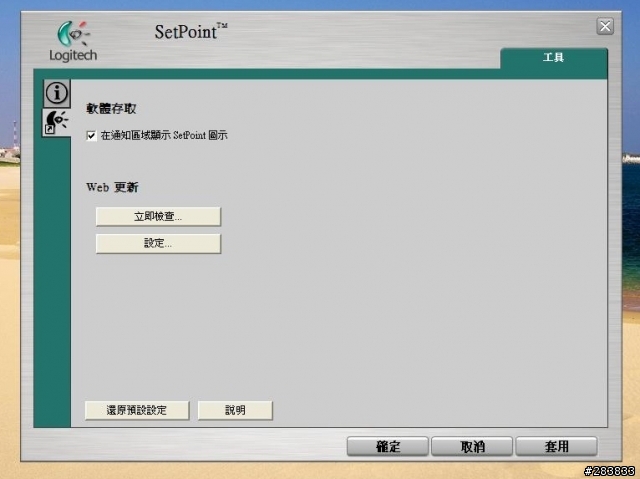Click the 軟體存取 section heading

point(111,109)
